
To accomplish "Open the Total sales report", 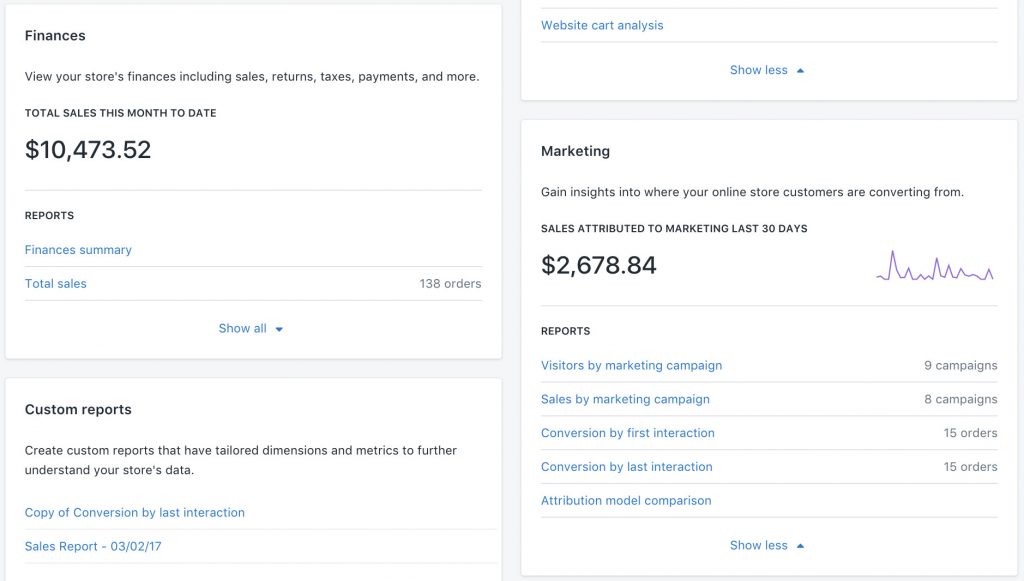I will [56, 284].
